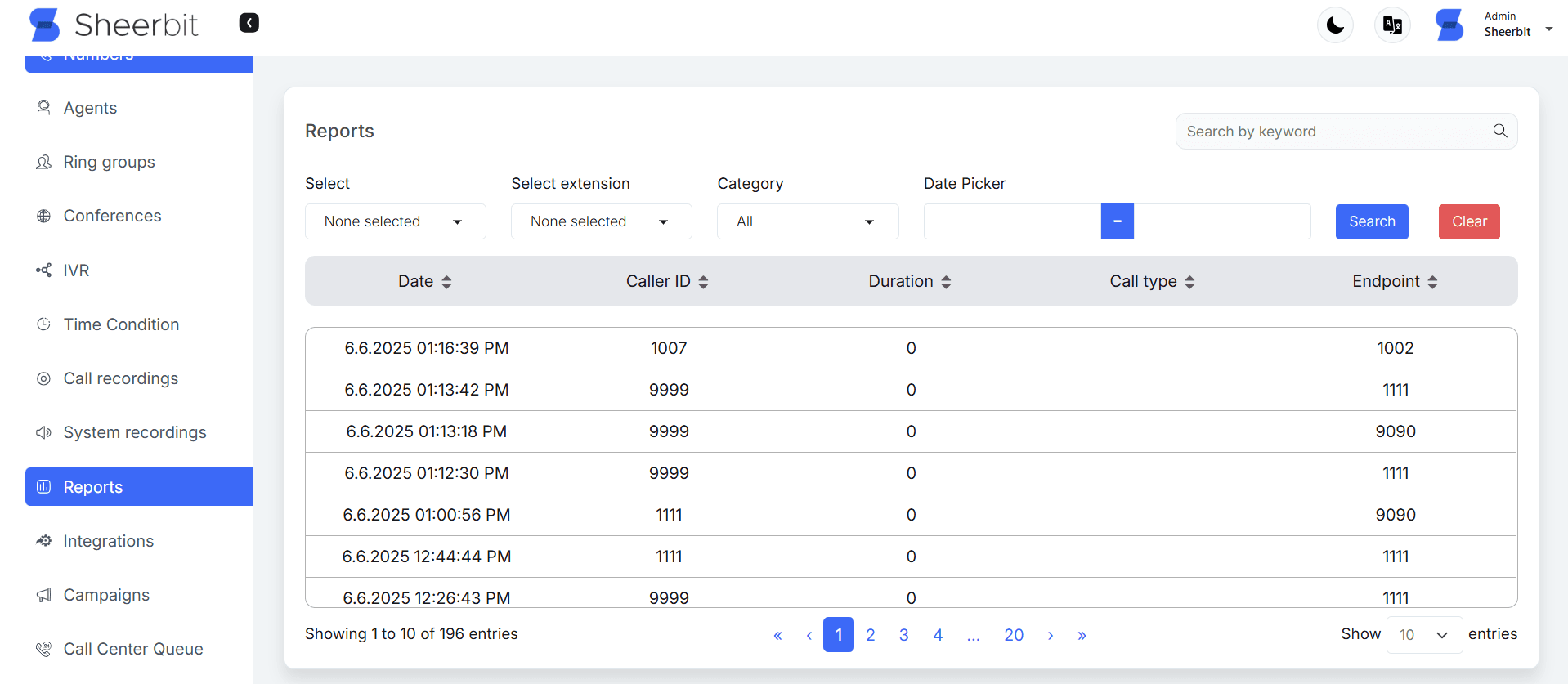Sort the table by Duration

[909, 282]
